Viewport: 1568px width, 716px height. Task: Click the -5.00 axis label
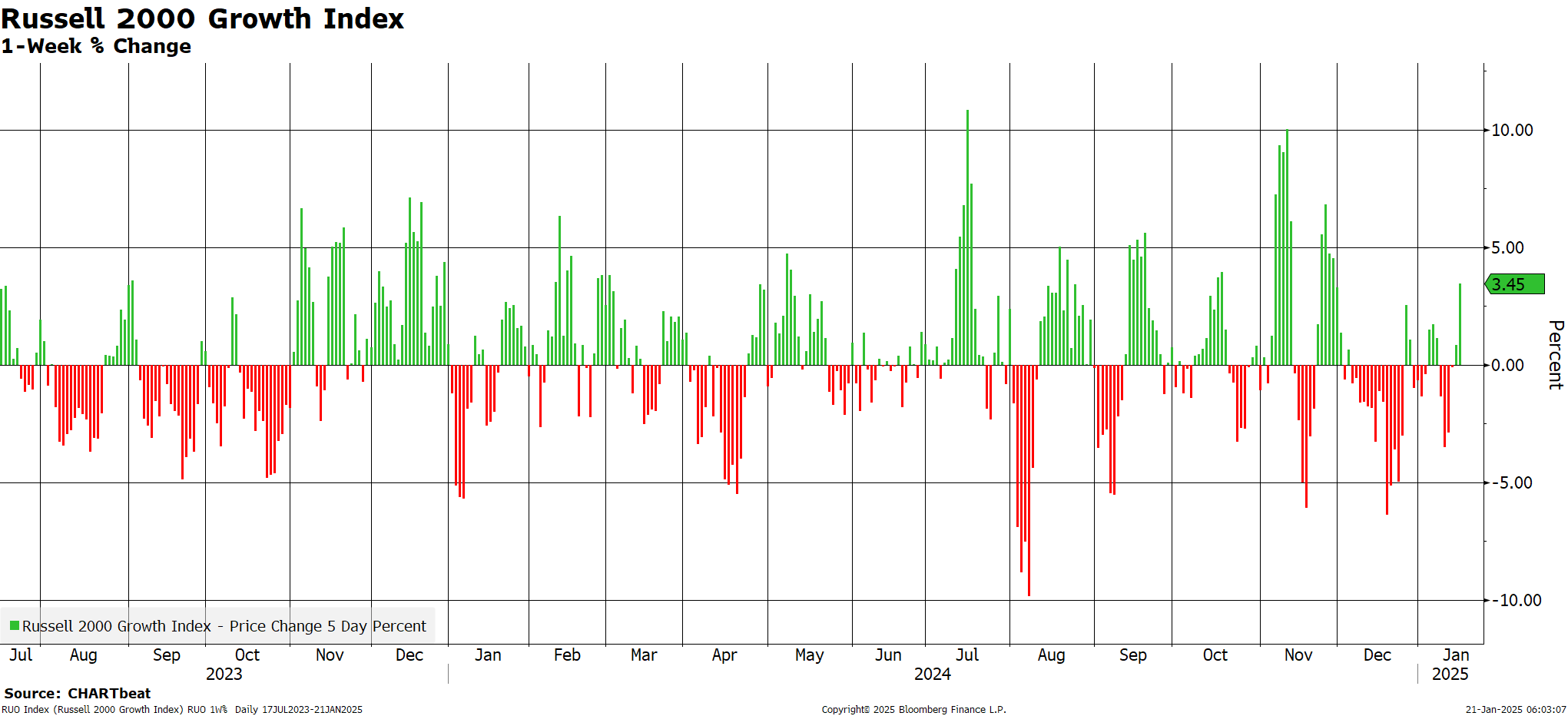point(1512,482)
